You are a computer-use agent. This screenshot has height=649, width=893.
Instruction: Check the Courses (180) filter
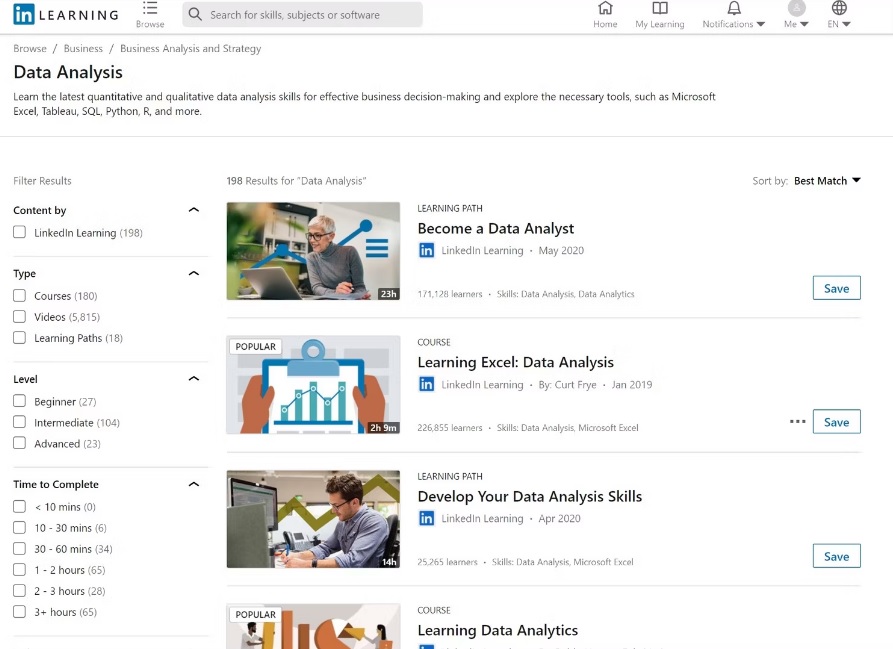tap(19, 295)
